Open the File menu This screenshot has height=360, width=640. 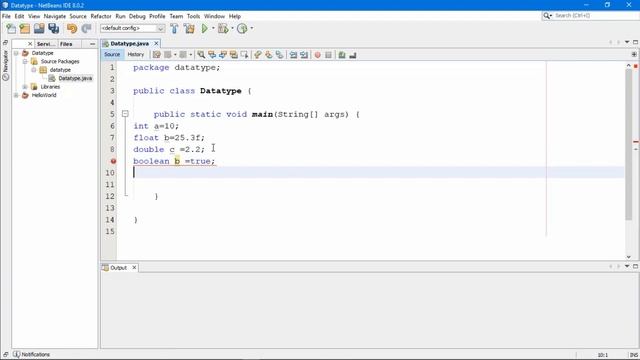point(6,16)
